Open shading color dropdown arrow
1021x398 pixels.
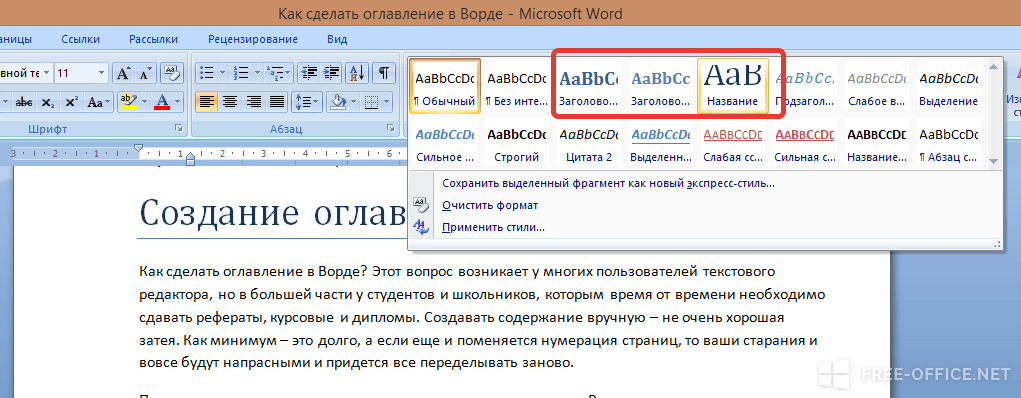click(355, 102)
